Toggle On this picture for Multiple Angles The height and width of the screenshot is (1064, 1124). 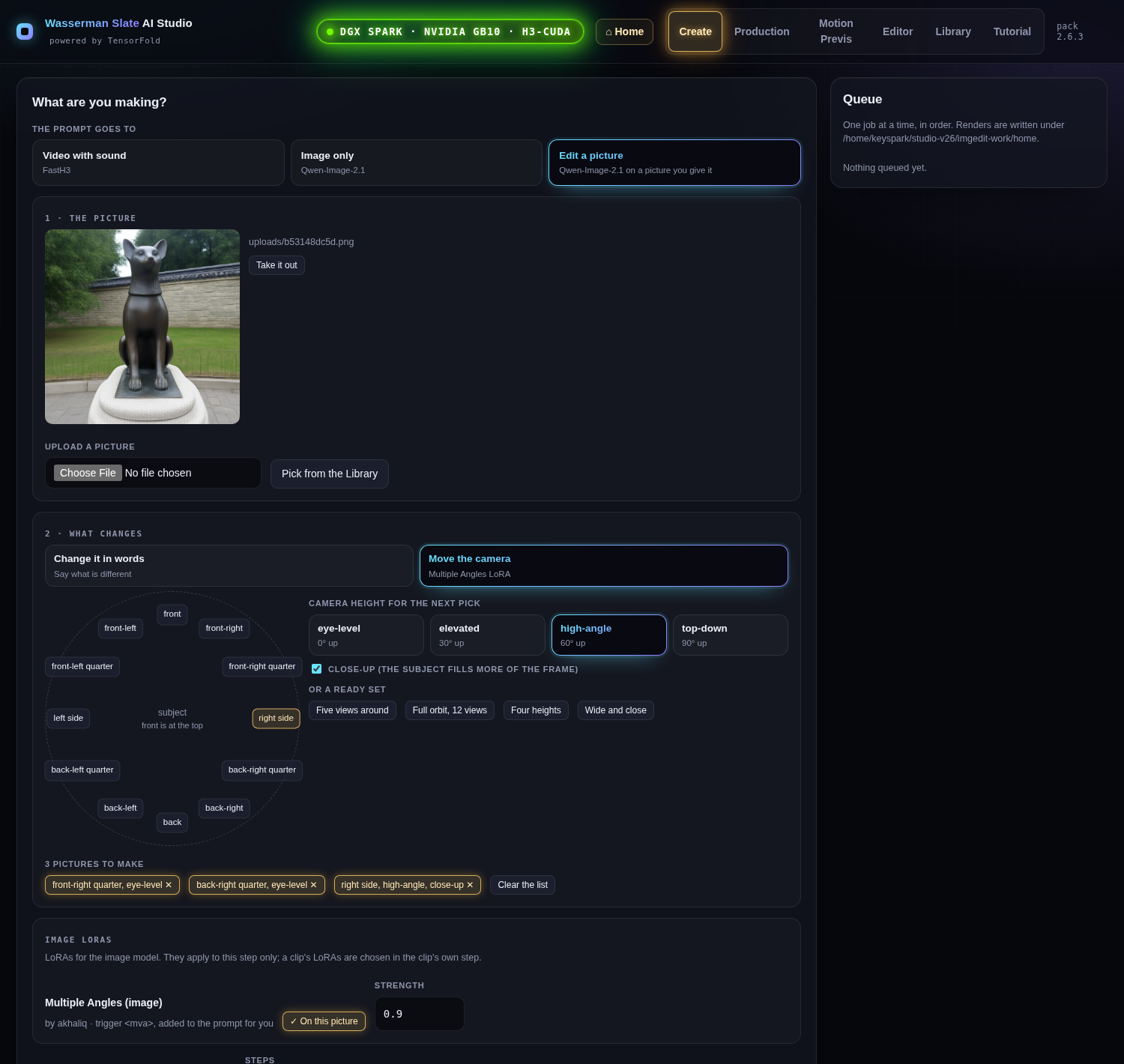coord(324,1021)
